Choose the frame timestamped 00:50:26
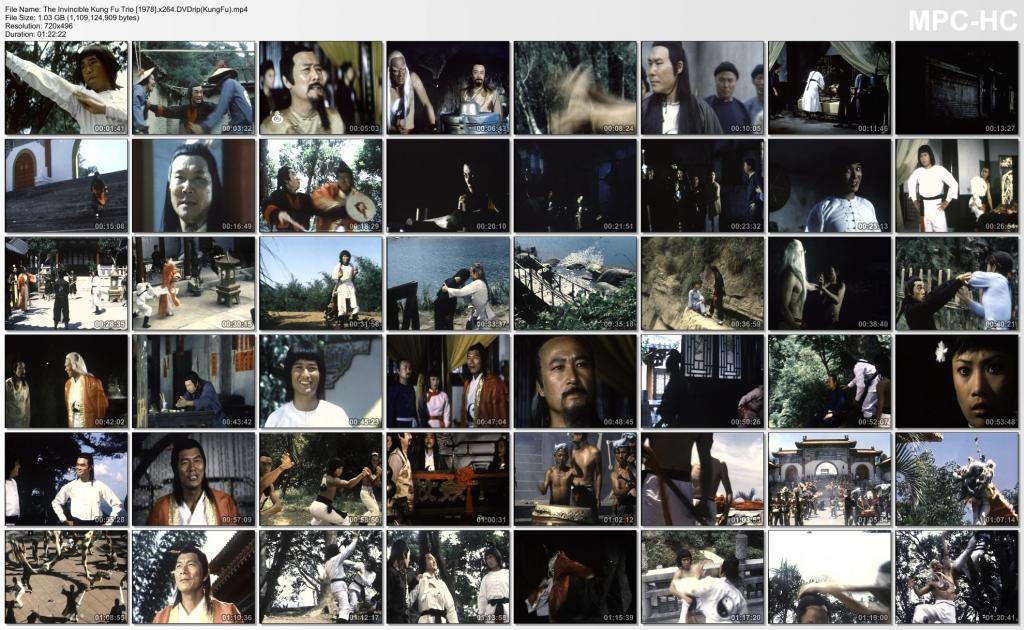This screenshot has height=630, width=1024. click(x=702, y=381)
